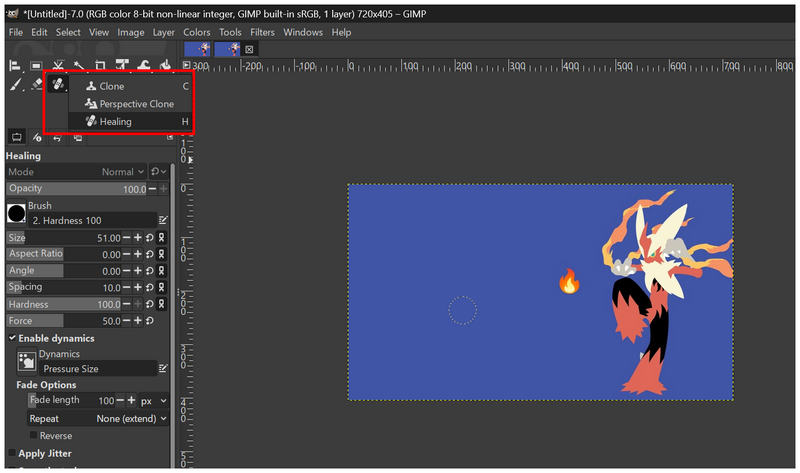The width and height of the screenshot is (800, 473).
Task: Open the Repeat None (extend) dropdown
Action: click(98, 419)
